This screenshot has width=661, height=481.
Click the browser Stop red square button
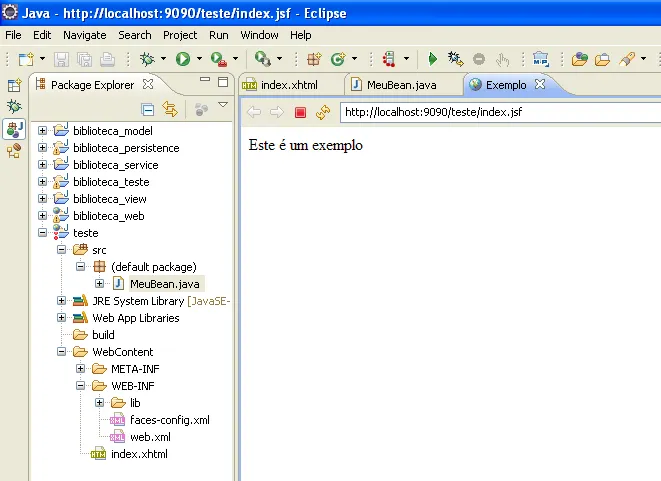pos(300,112)
